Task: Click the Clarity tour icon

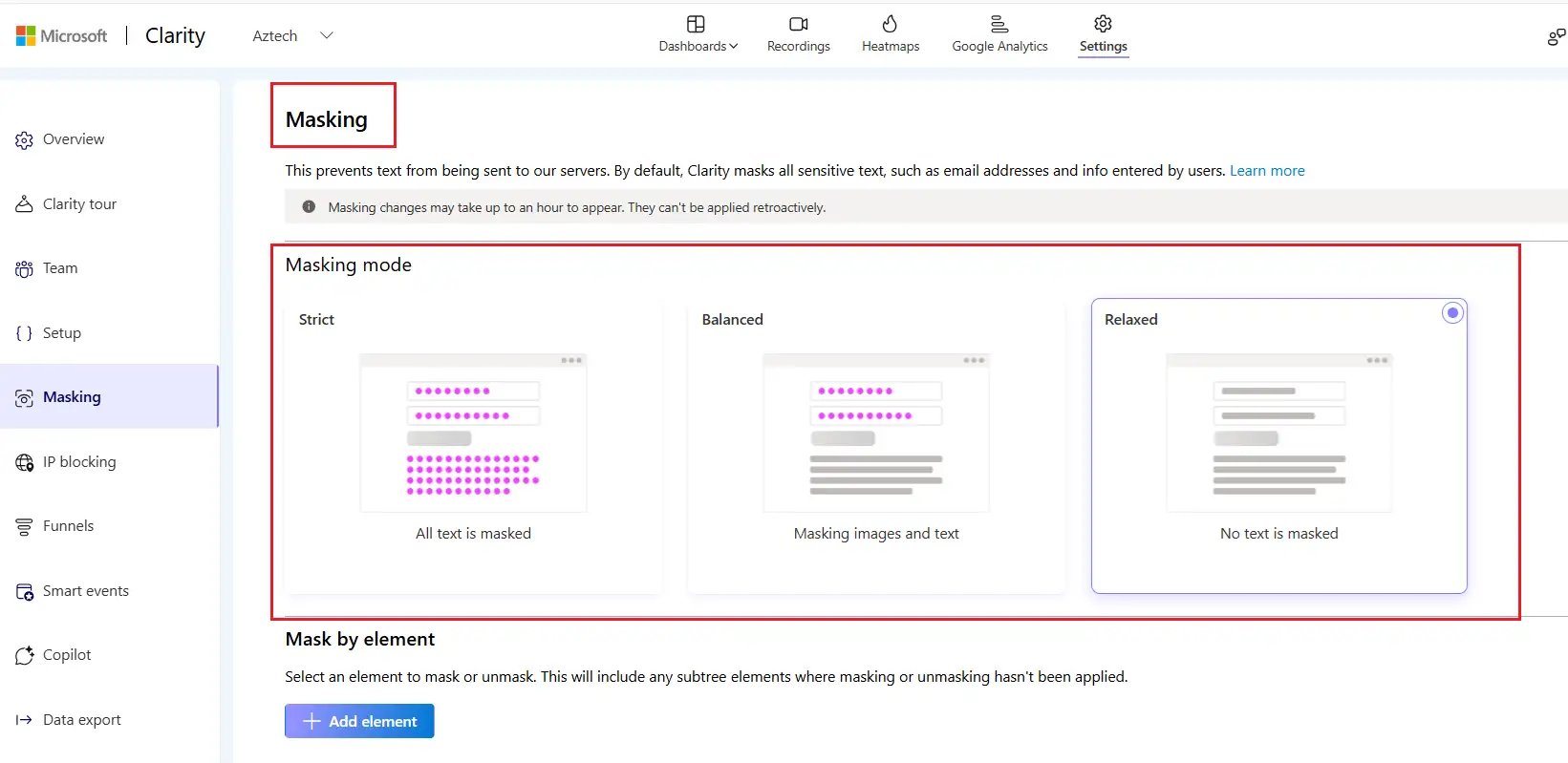Action: click(x=25, y=204)
